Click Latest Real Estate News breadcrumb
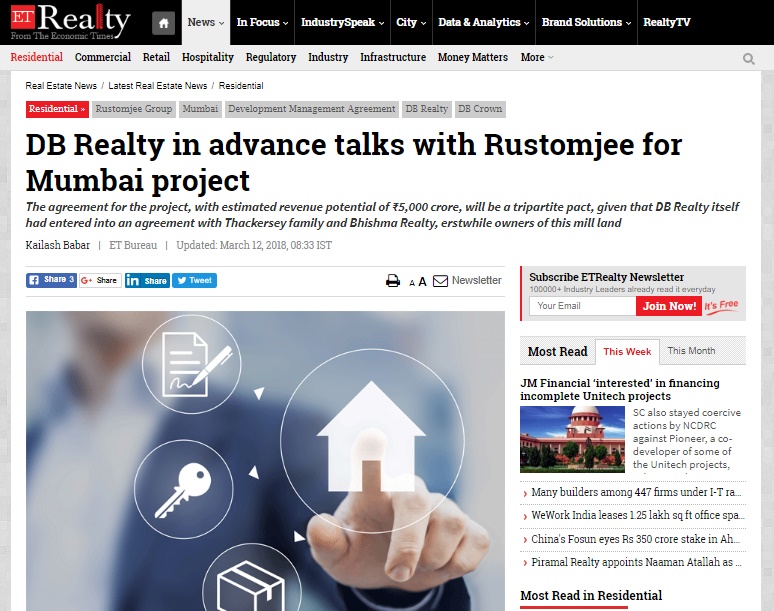Screen dimensions: 774x611 (157, 86)
